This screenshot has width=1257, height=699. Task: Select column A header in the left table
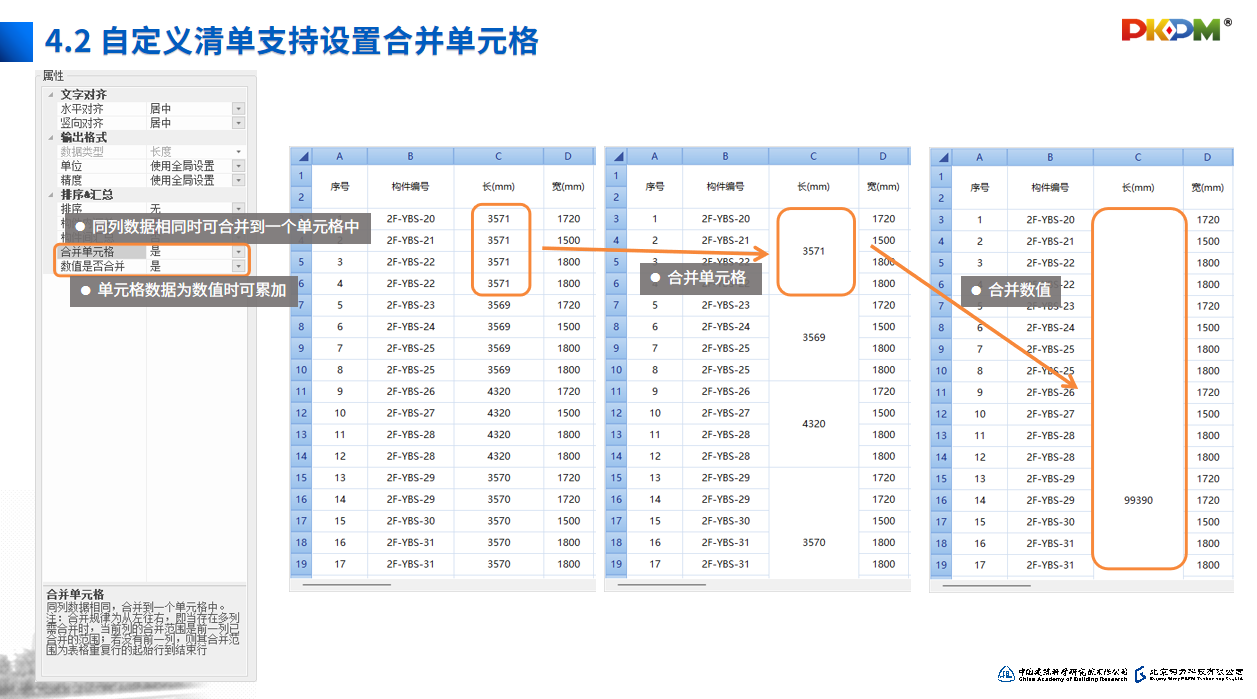(340, 156)
